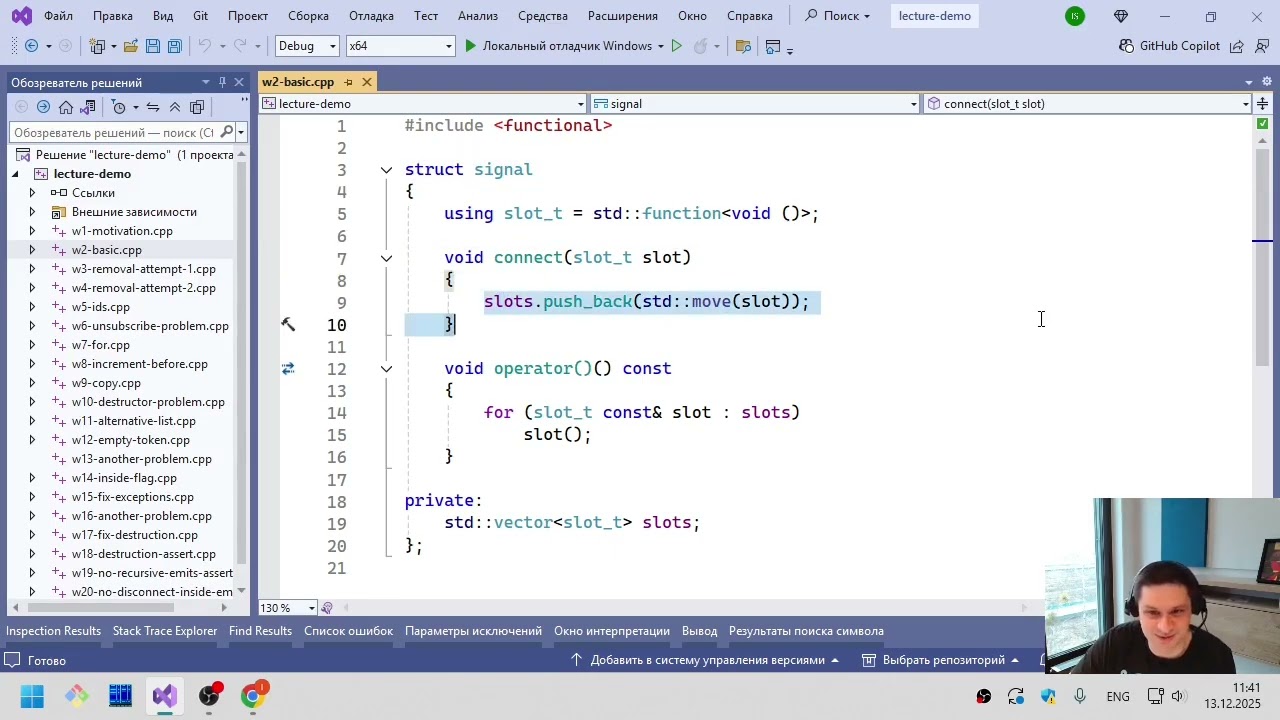The height and width of the screenshot is (720, 1280).
Task: Click the Выбрать репозиторий status bar button
Action: (x=941, y=660)
